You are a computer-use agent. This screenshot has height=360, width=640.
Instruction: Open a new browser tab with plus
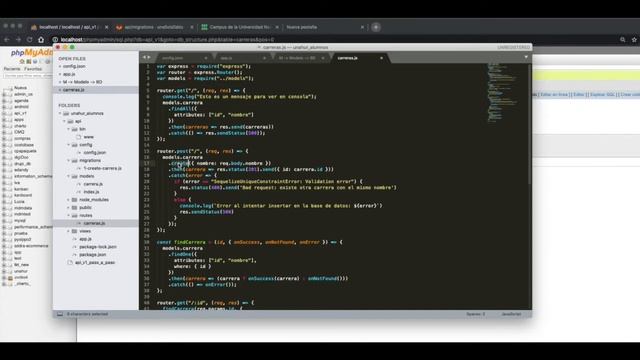pyautogui.click(x=376, y=27)
